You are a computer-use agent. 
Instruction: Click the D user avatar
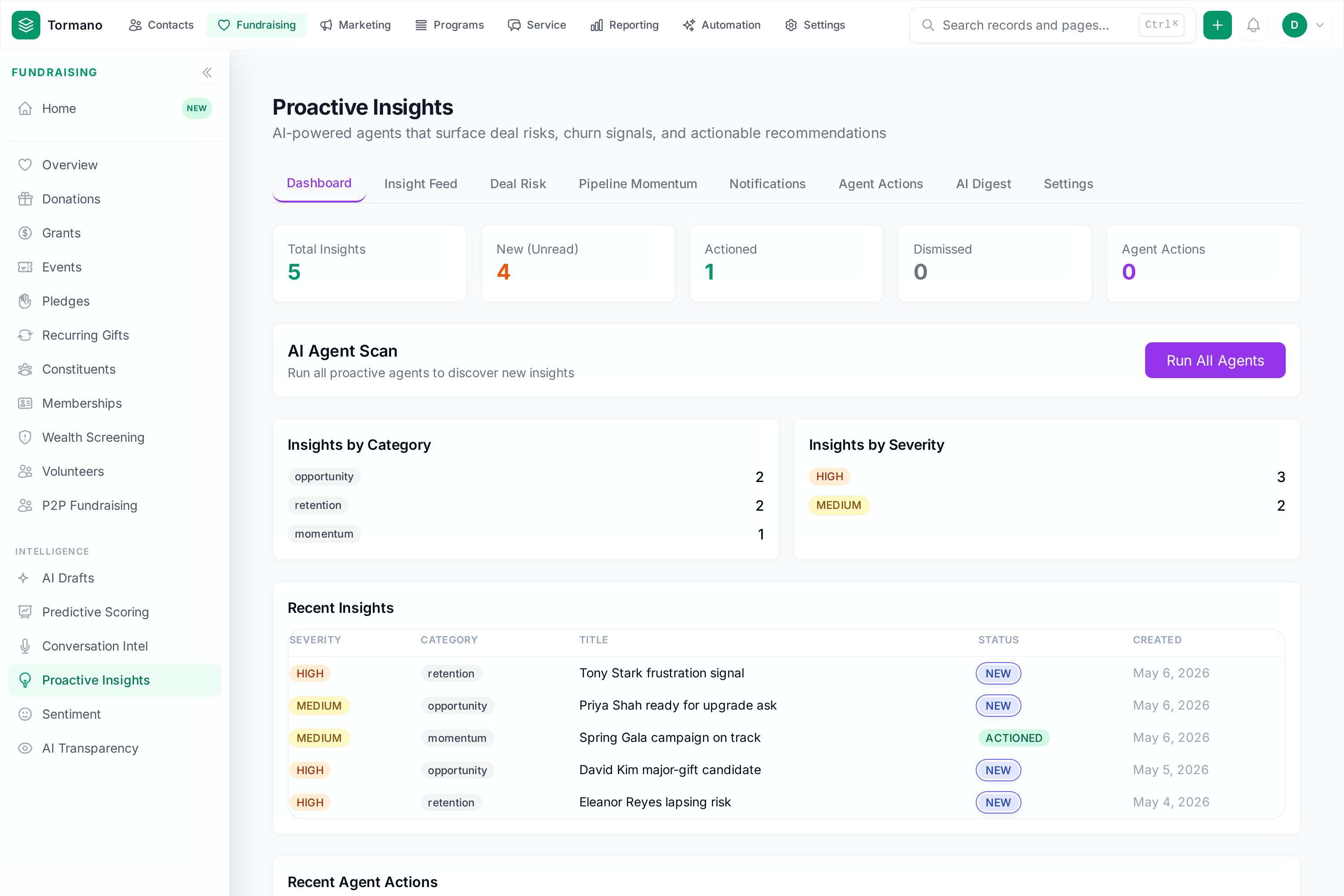point(1294,25)
